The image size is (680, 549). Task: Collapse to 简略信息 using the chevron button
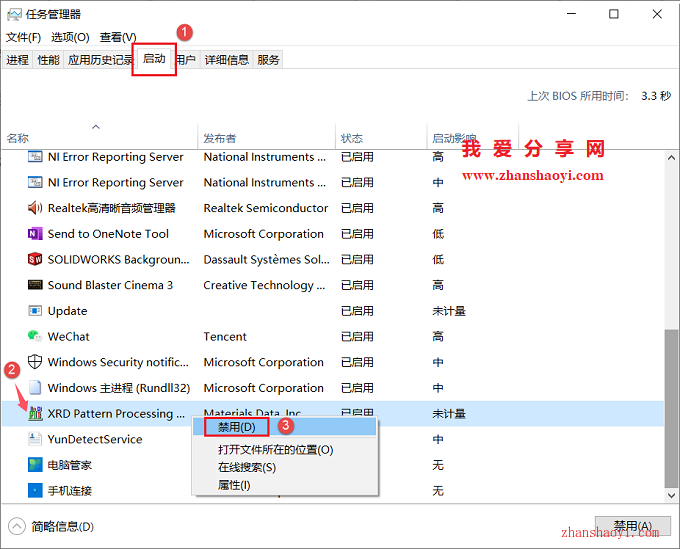[16, 526]
